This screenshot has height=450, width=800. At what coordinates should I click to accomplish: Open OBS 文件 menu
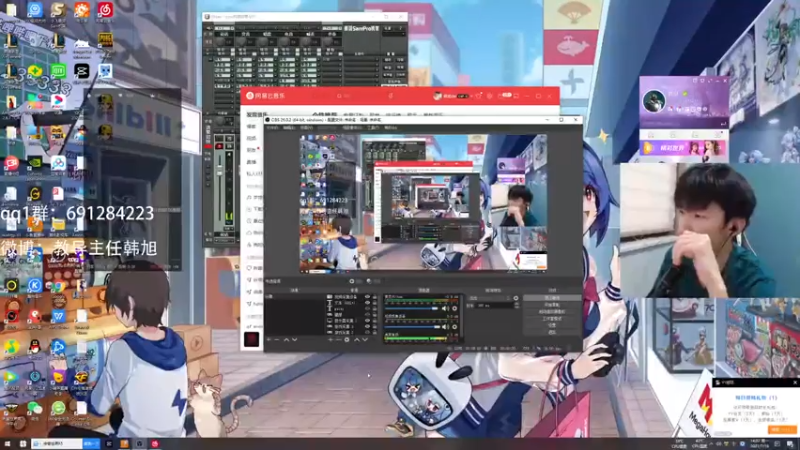(x=272, y=128)
